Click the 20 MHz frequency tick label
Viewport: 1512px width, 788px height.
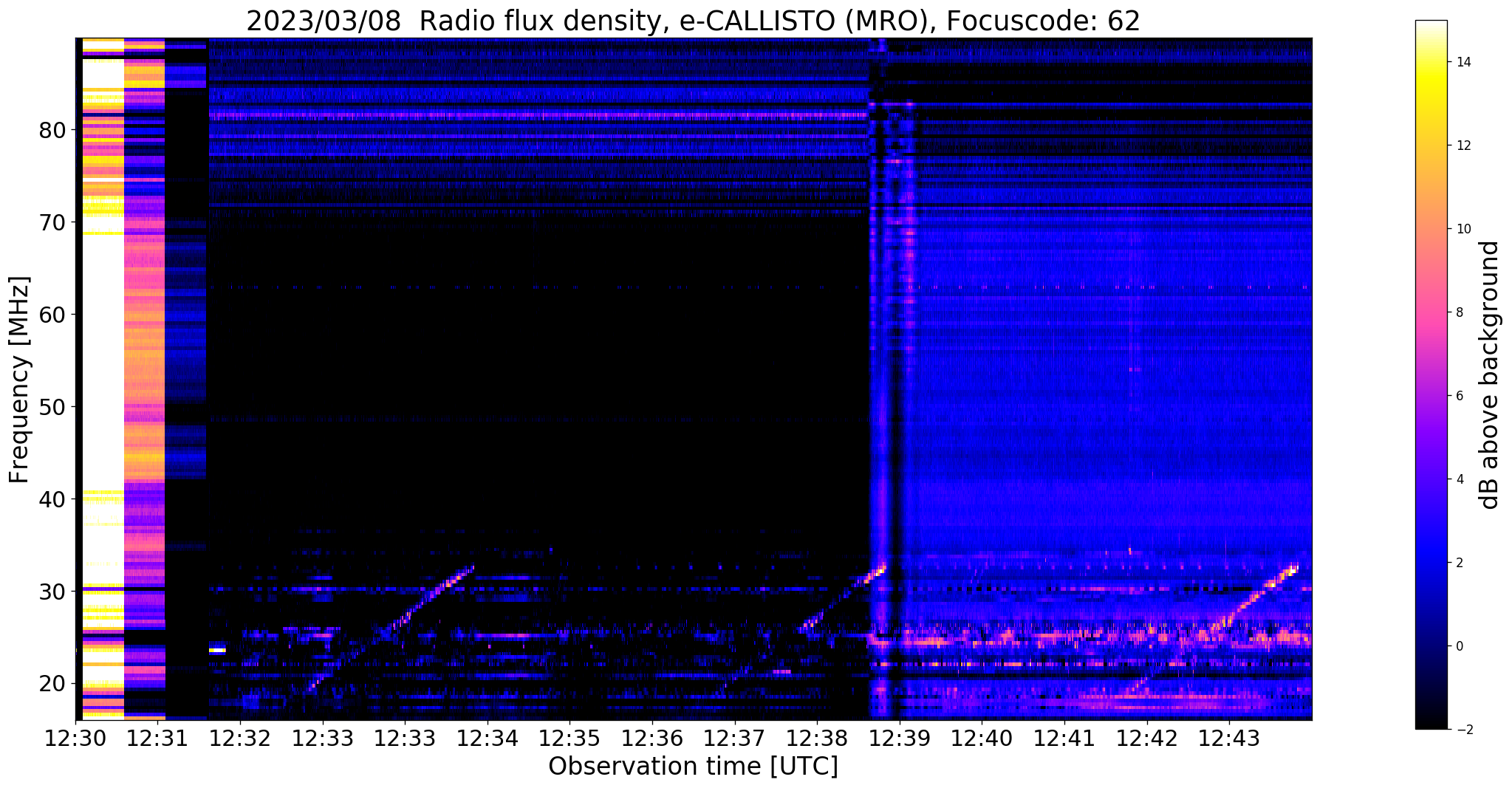[x=52, y=684]
